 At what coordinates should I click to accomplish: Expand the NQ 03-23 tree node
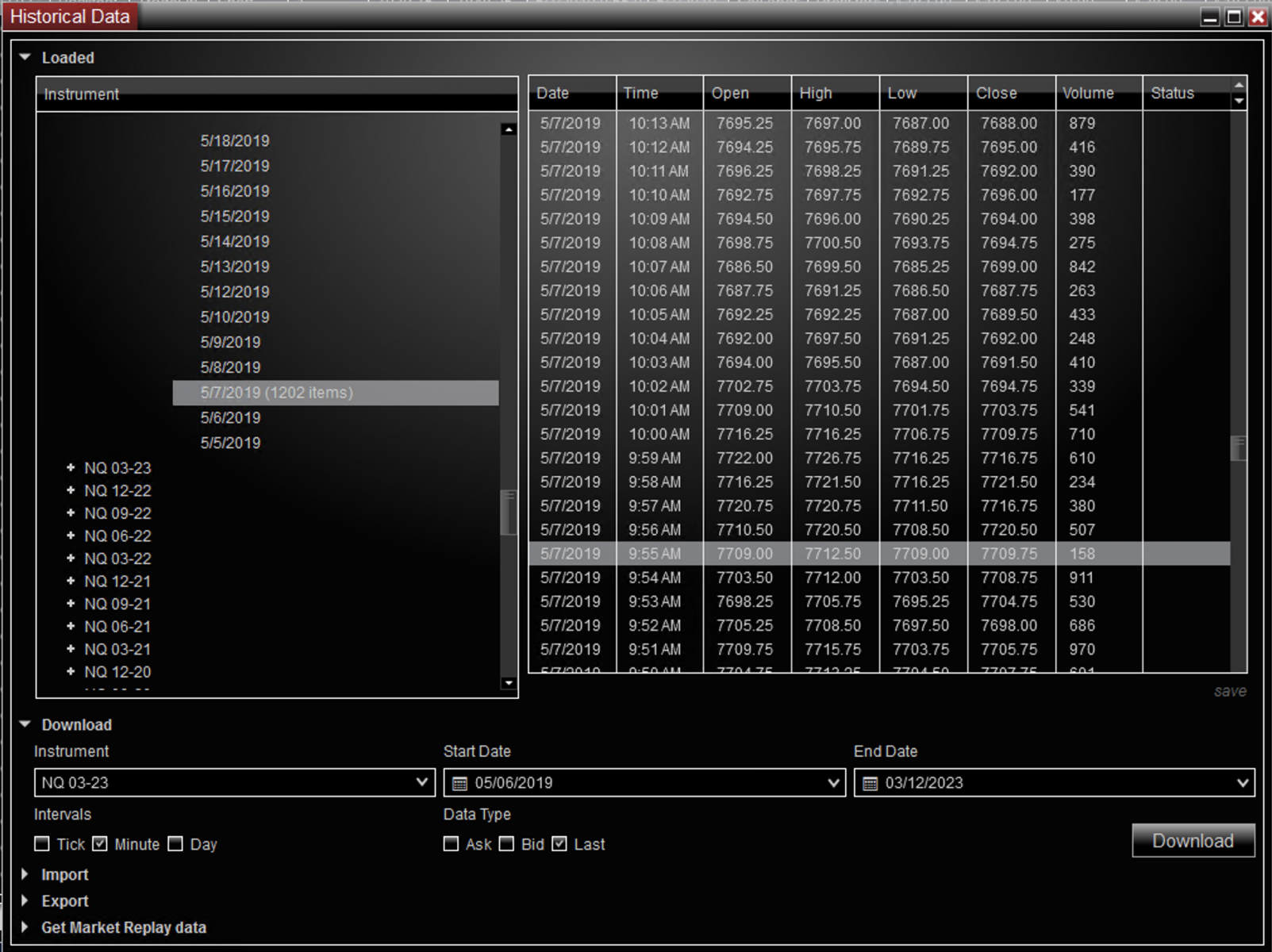click(71, 467)
